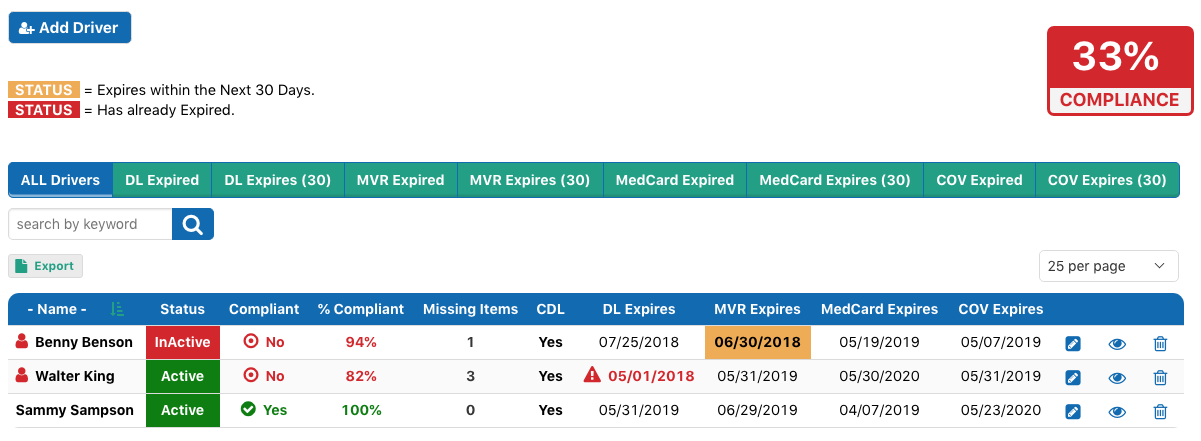This screenshot has width=1201, height=441.
Task: Sort table by DL Expires column
Action: [x=638, y=309]
